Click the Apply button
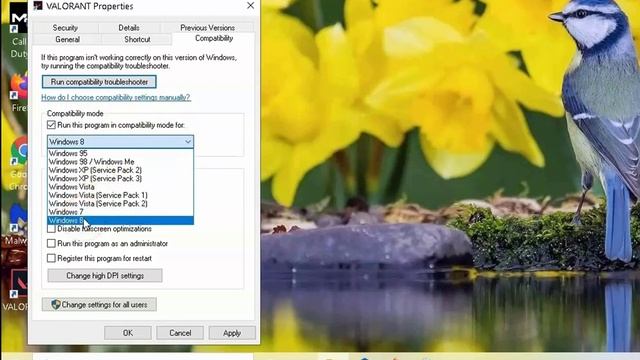 [232, 333]
